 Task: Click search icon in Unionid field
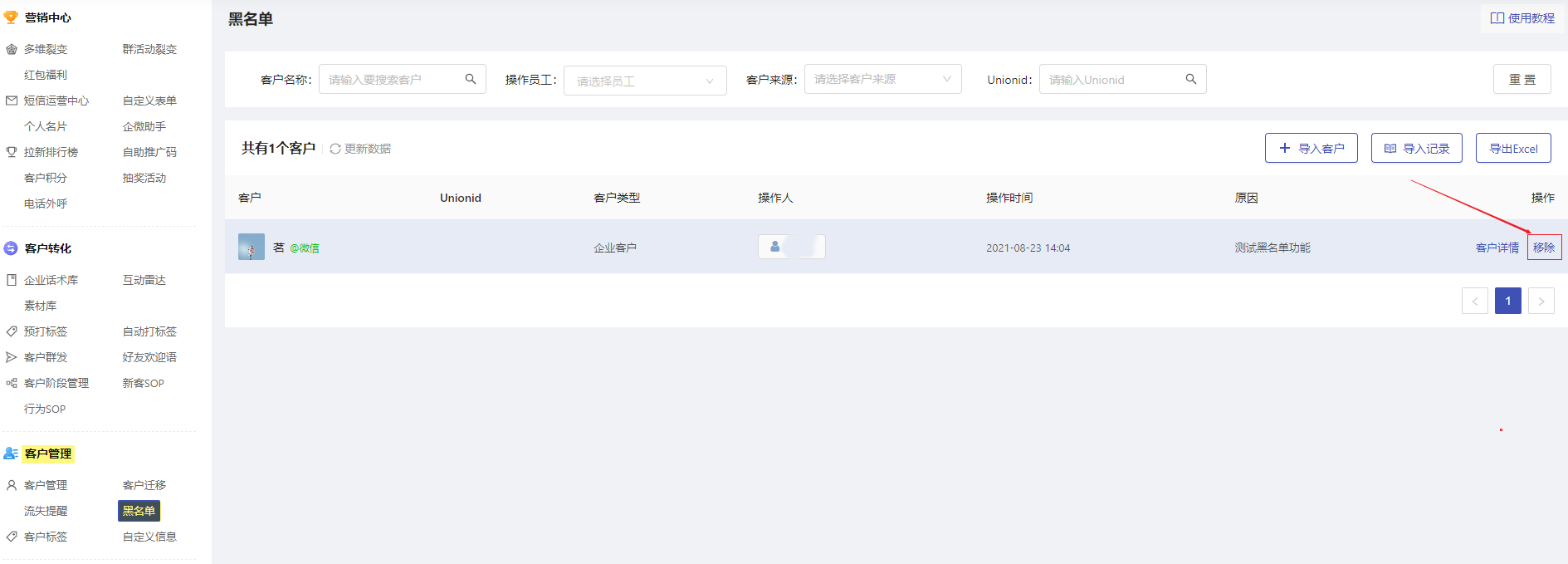(1191, 79)
